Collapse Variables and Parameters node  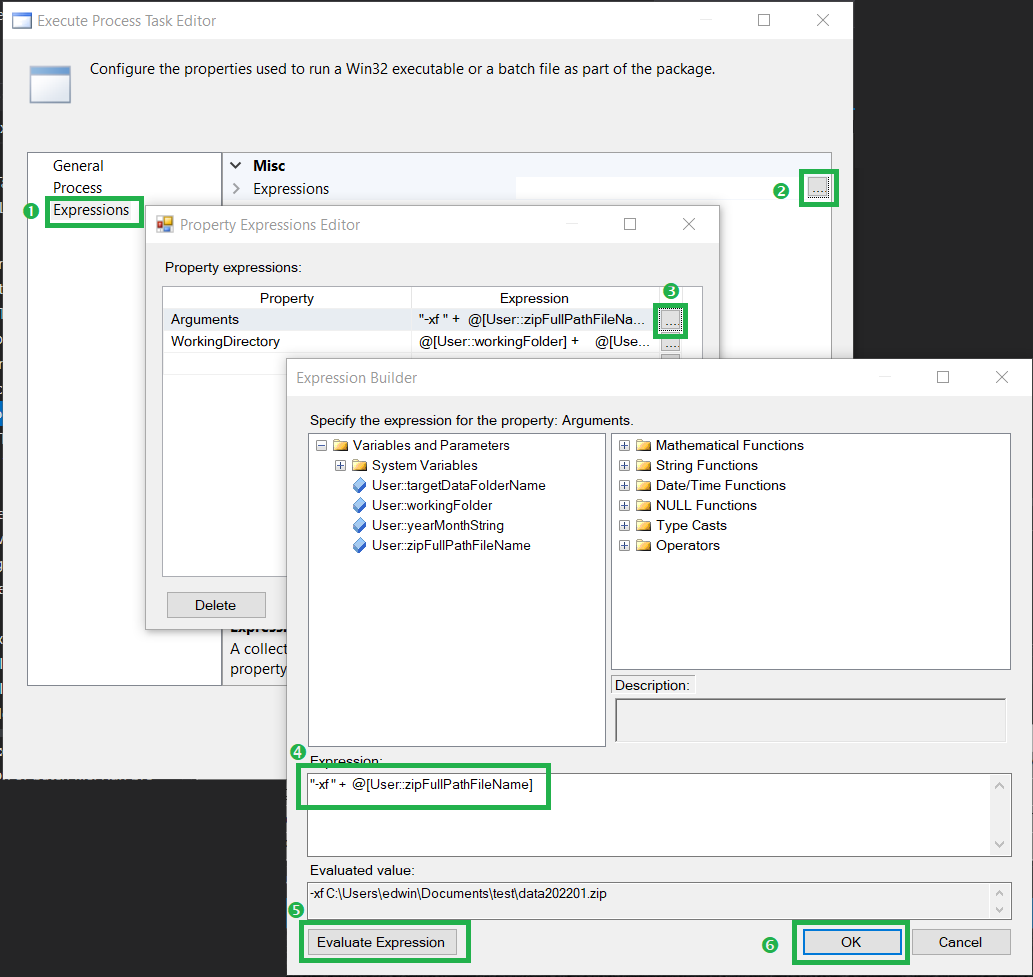click(321, 445)
